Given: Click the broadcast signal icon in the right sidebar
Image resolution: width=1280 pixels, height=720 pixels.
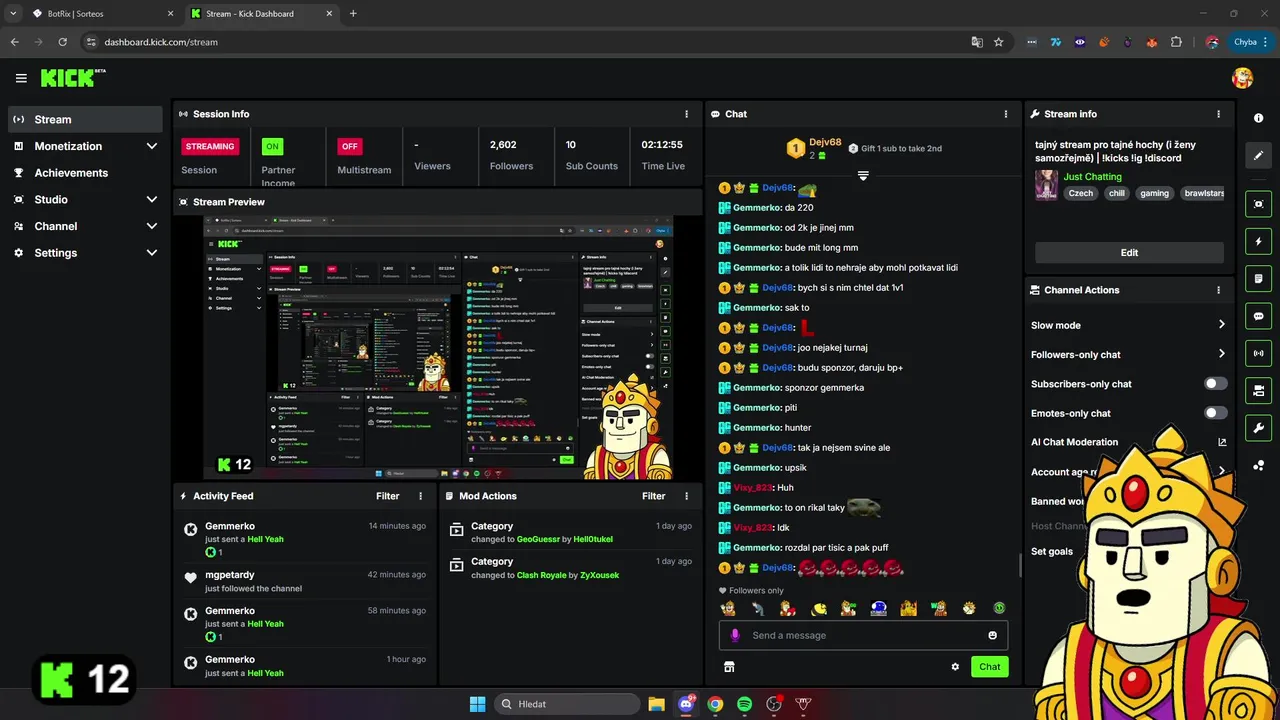Looking at the screenshot, I should point(1258,353).
